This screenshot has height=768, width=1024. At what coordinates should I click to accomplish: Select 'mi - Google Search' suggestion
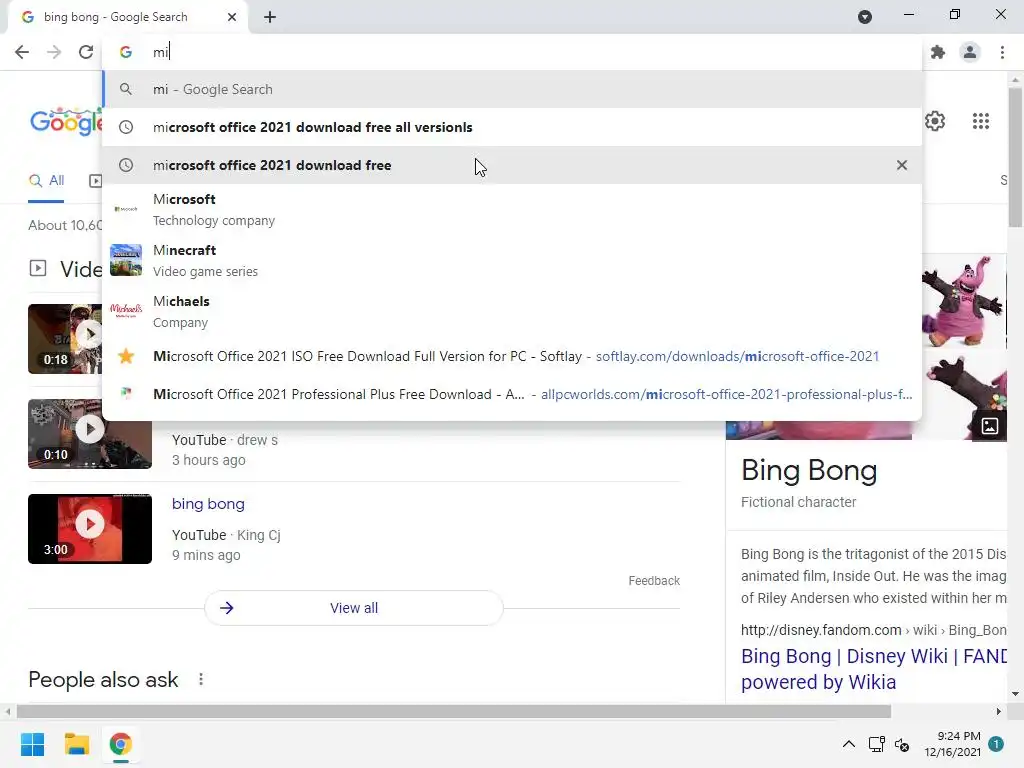(x=512, y=89)
